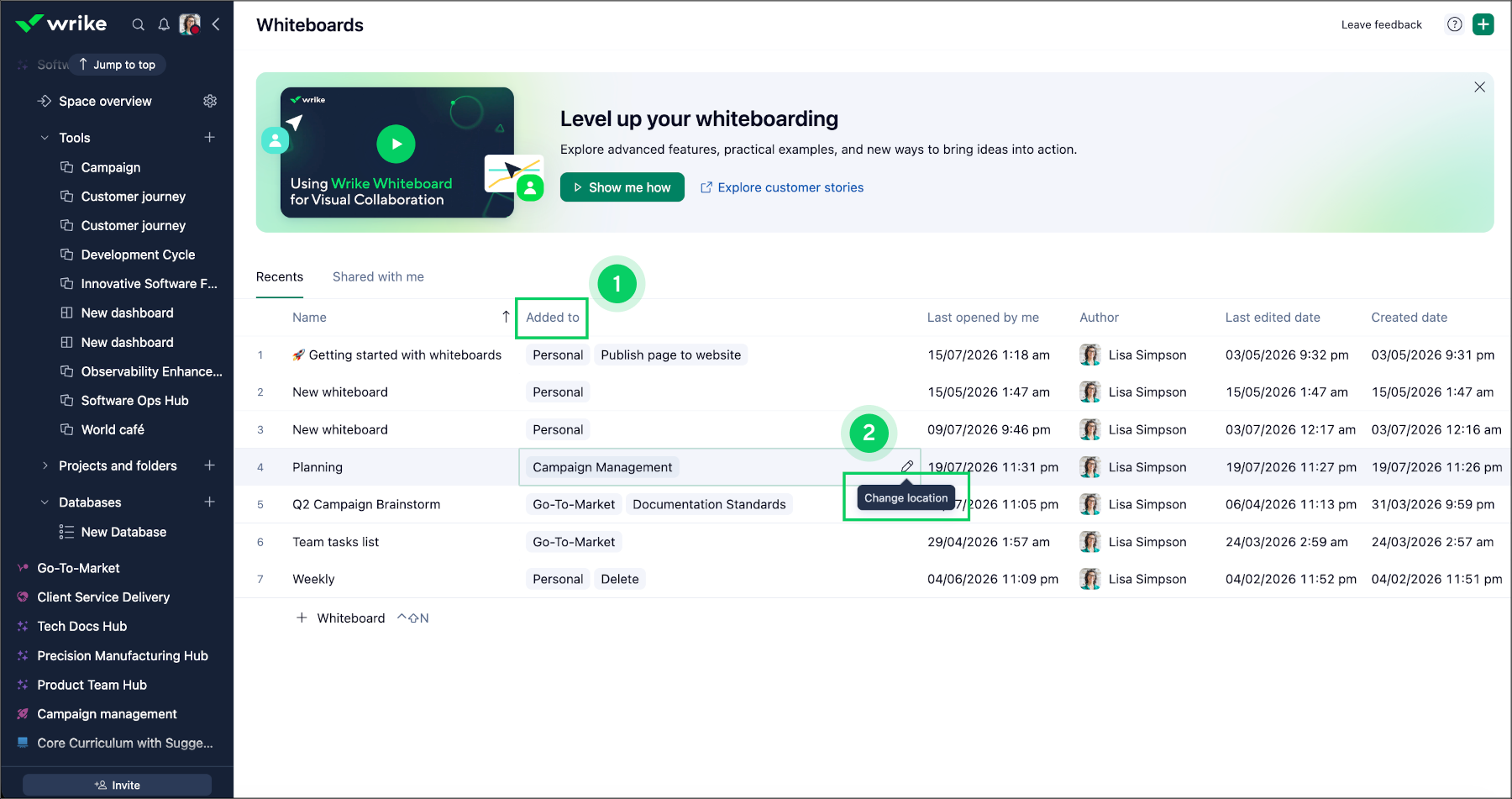This screenshot has height=799, width=1512.
Task: Click Last opened by me column header
Action: click(983, 318)
